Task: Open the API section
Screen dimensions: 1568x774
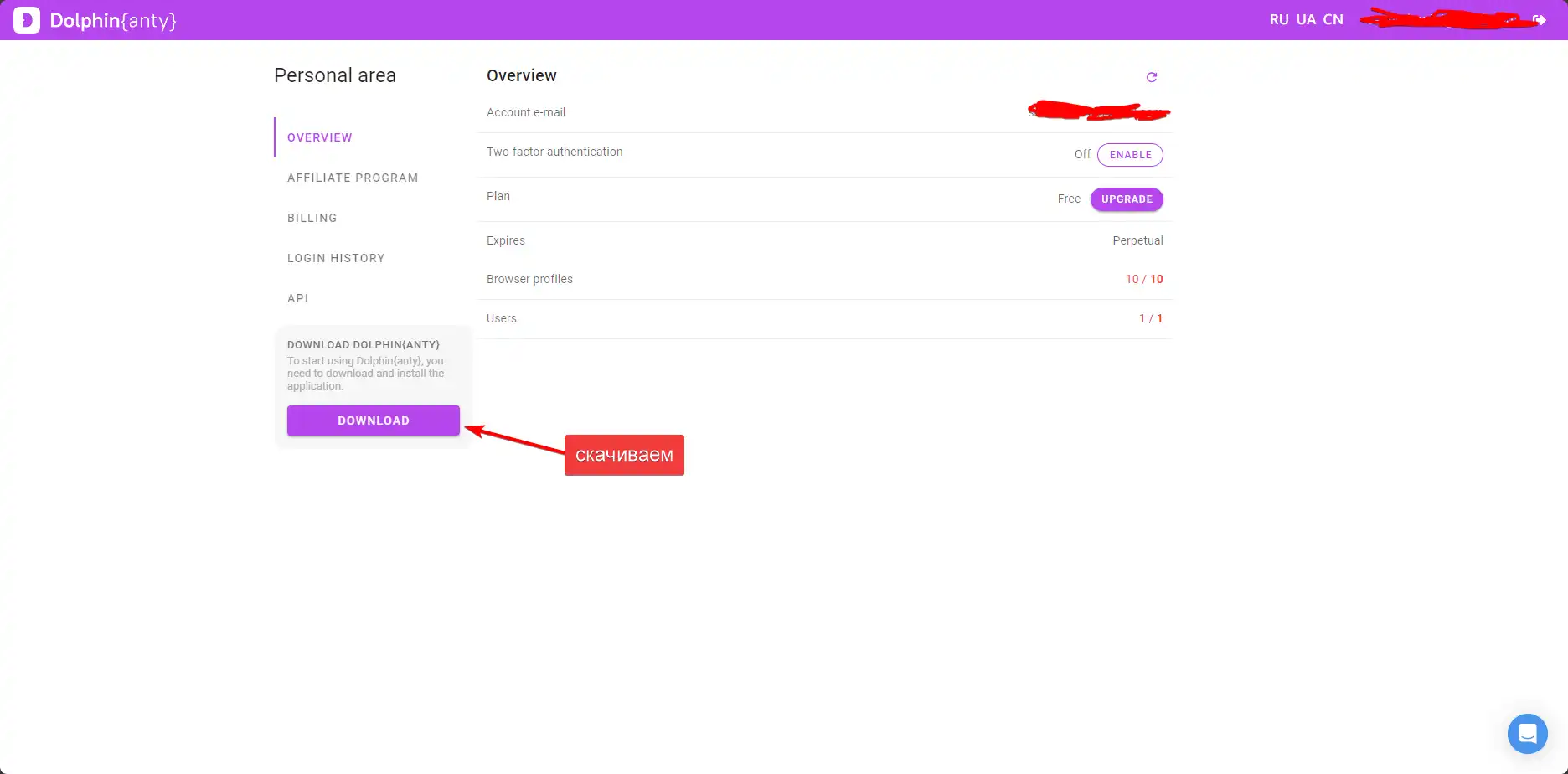Action: click(x=298, y=298)
